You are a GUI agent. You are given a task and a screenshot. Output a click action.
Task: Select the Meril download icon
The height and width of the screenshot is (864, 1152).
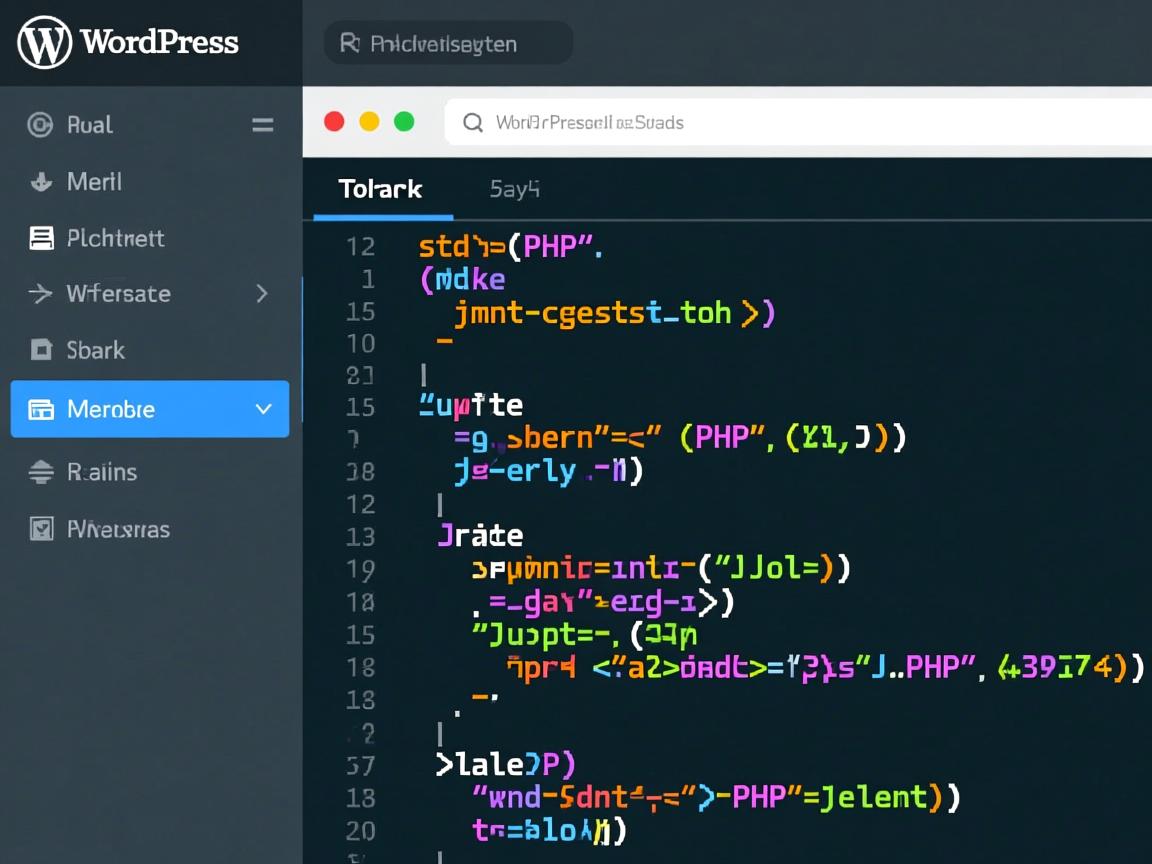41,182
